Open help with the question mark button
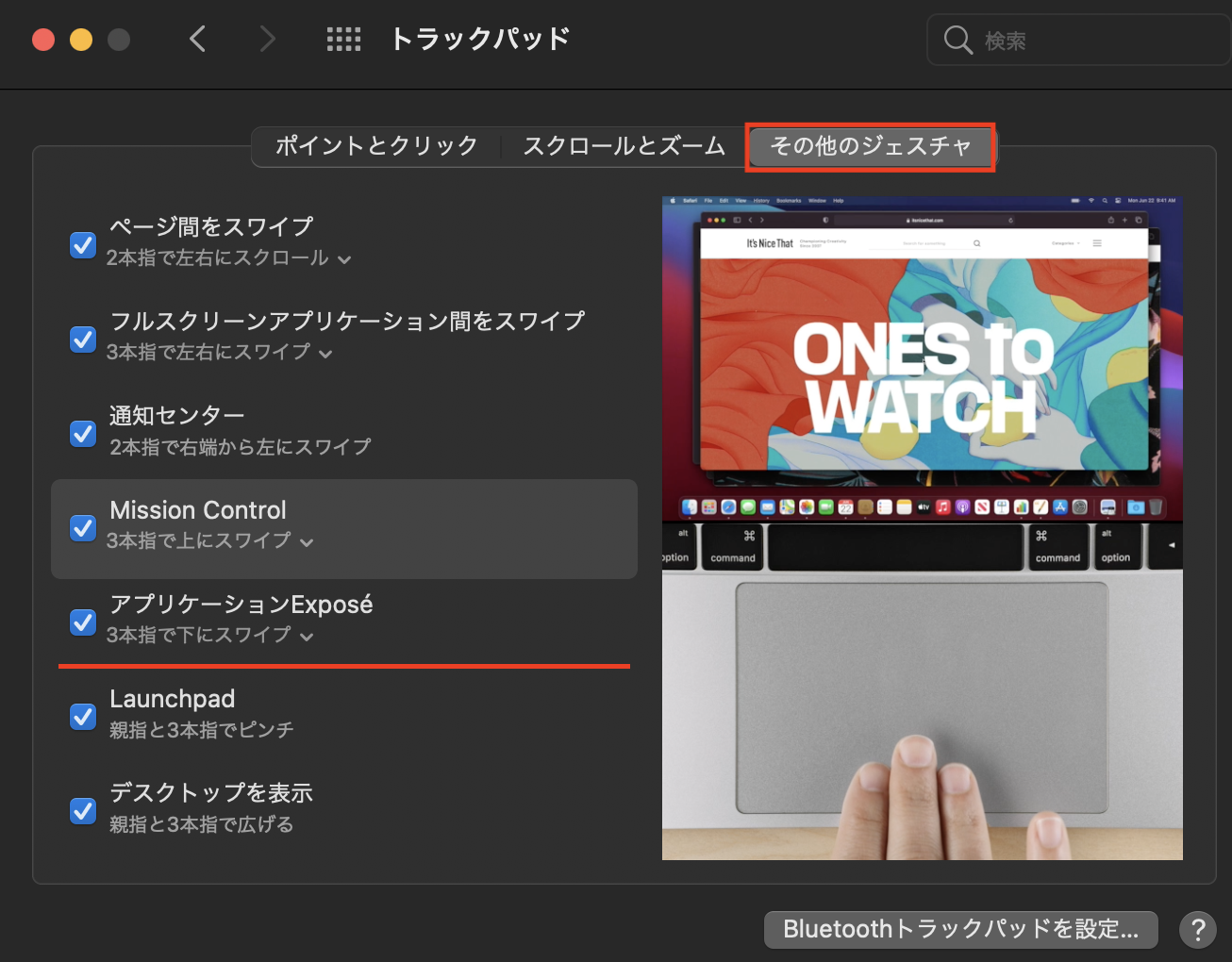 click(1197, 930)
